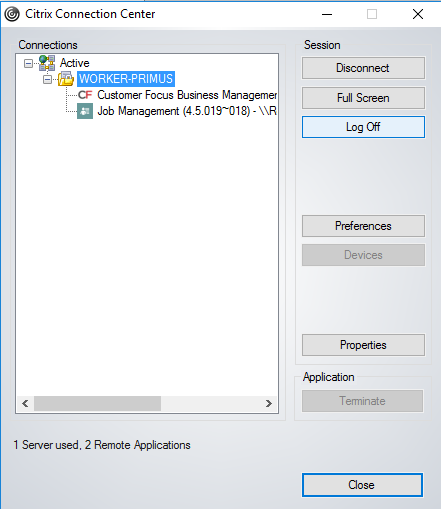The width and height of the screenshot is (441, 509).
Task: Switch session to Full Screen
Action: click(x=363, y=98)
